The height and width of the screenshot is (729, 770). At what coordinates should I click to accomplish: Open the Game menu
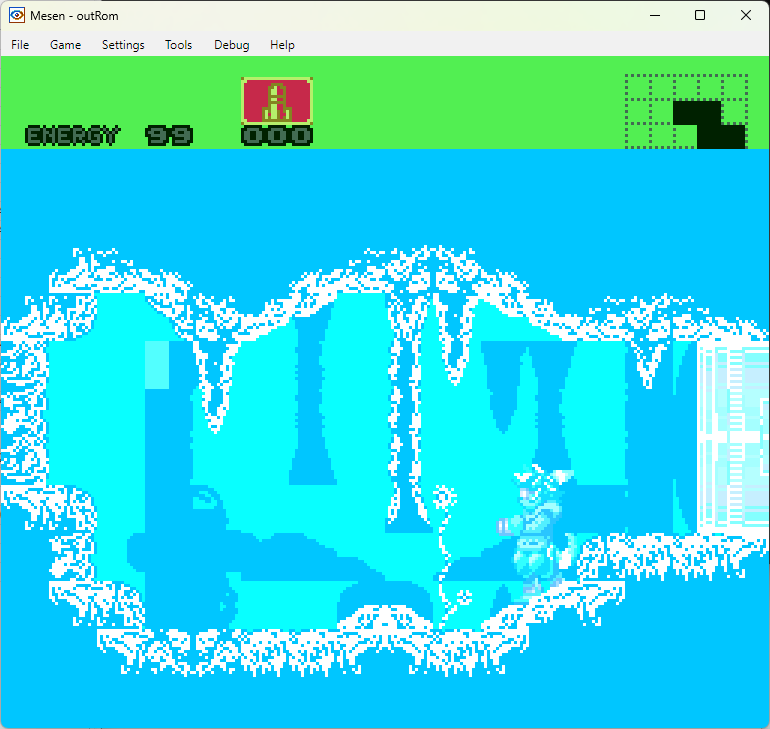(65, 45)
